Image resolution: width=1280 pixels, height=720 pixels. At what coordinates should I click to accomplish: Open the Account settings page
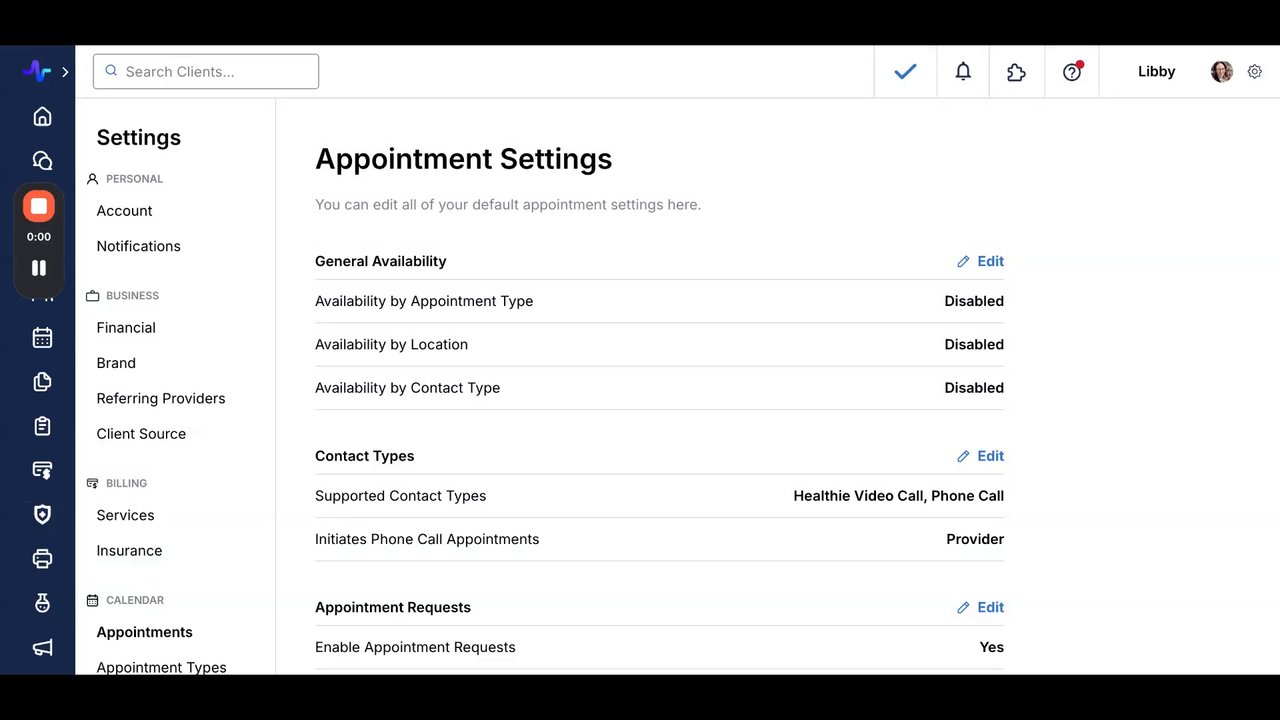coord(124,211)
